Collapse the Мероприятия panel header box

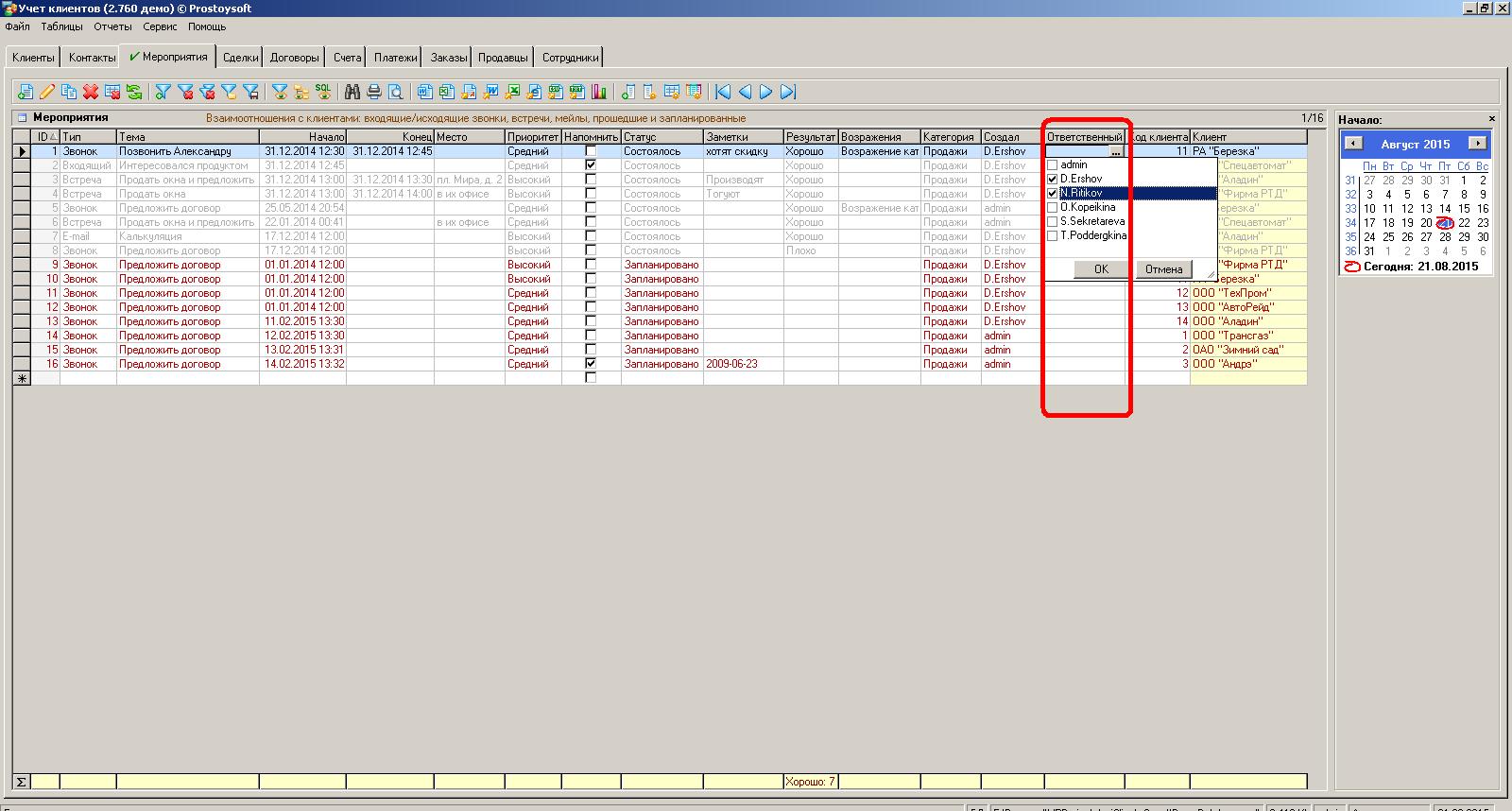pyautogui.click(x=22, y=118)
